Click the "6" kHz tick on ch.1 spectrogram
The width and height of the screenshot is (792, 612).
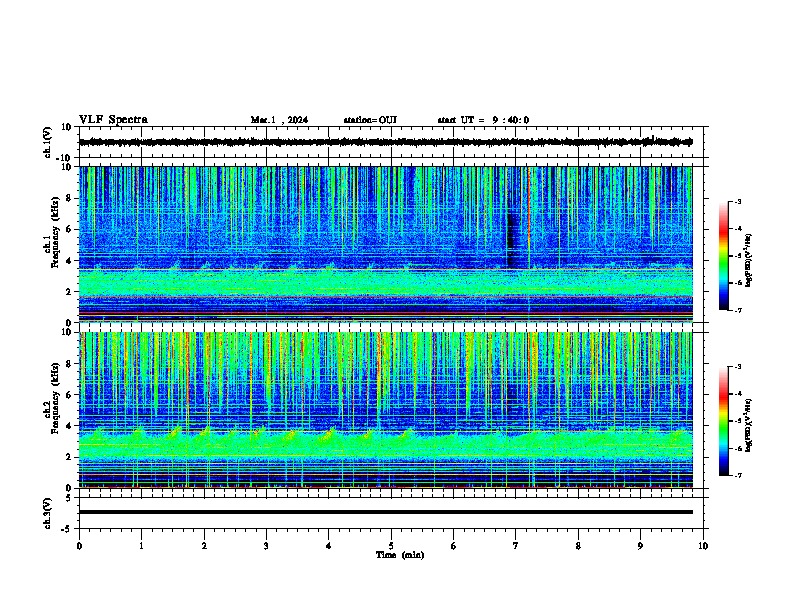[x=70, y=230]
